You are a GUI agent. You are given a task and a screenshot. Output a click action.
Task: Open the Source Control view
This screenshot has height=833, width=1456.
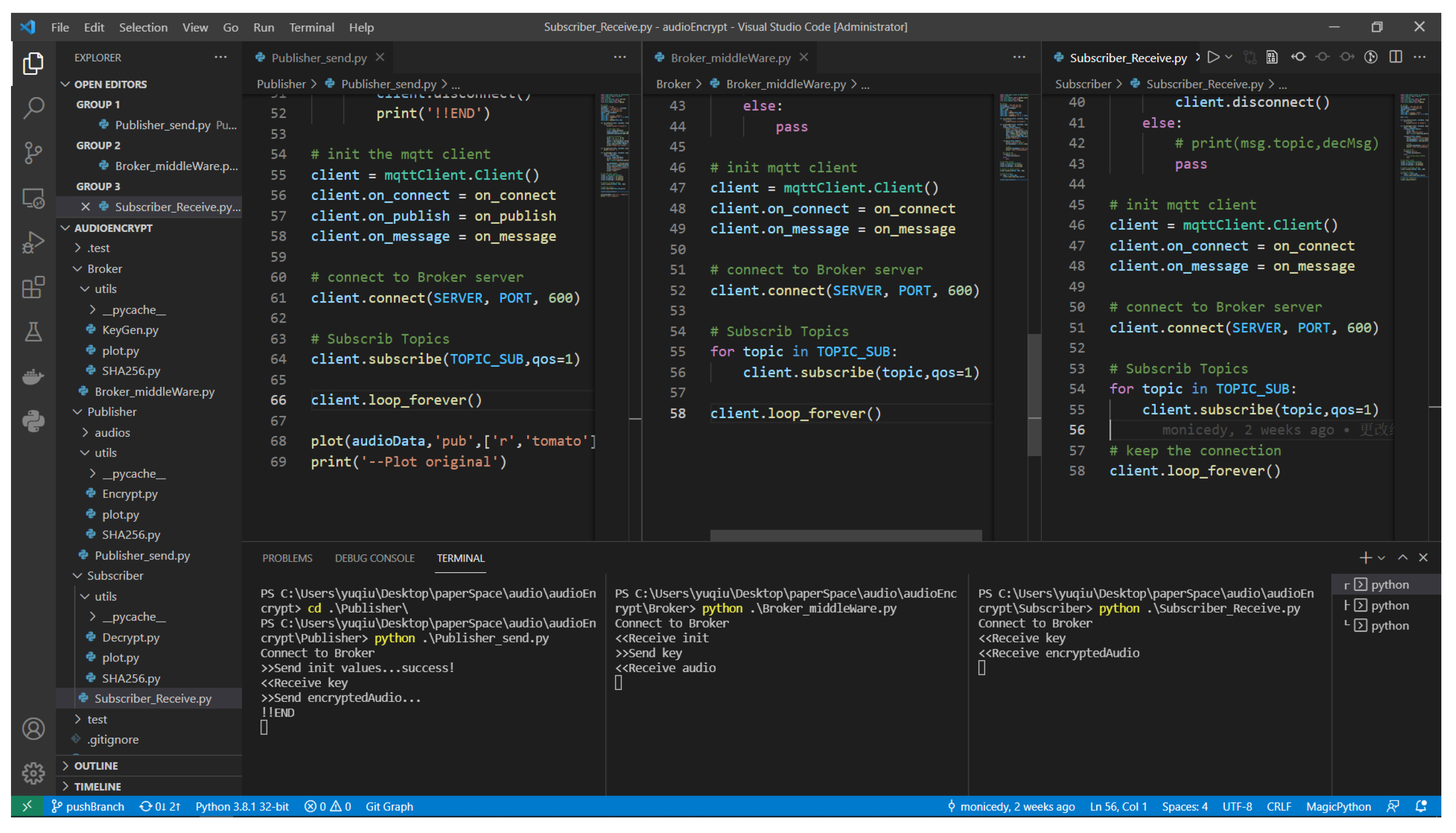click(x=33, y=152)
